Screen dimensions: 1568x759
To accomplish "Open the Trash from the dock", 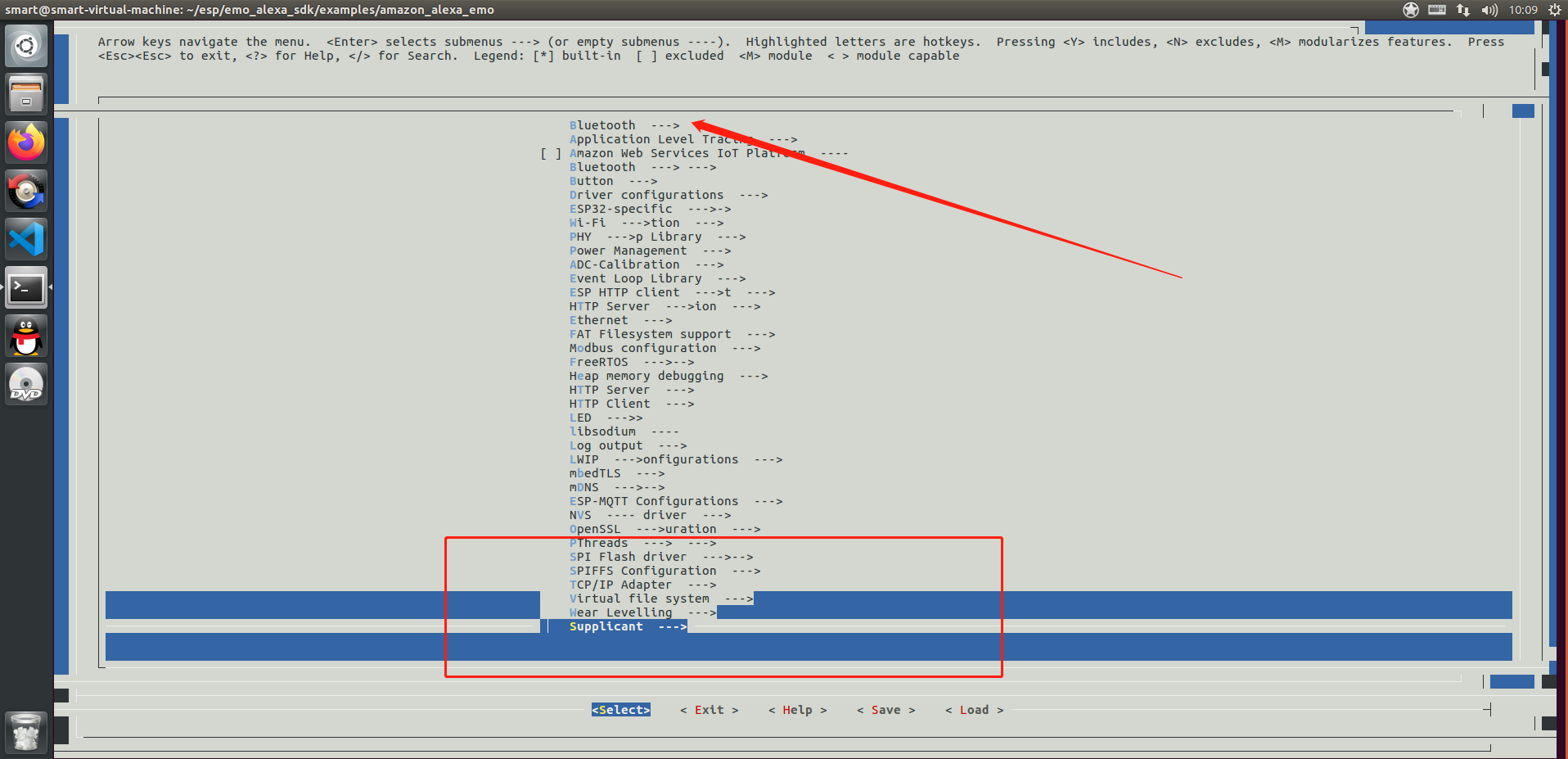I will [x=26, y=731].
